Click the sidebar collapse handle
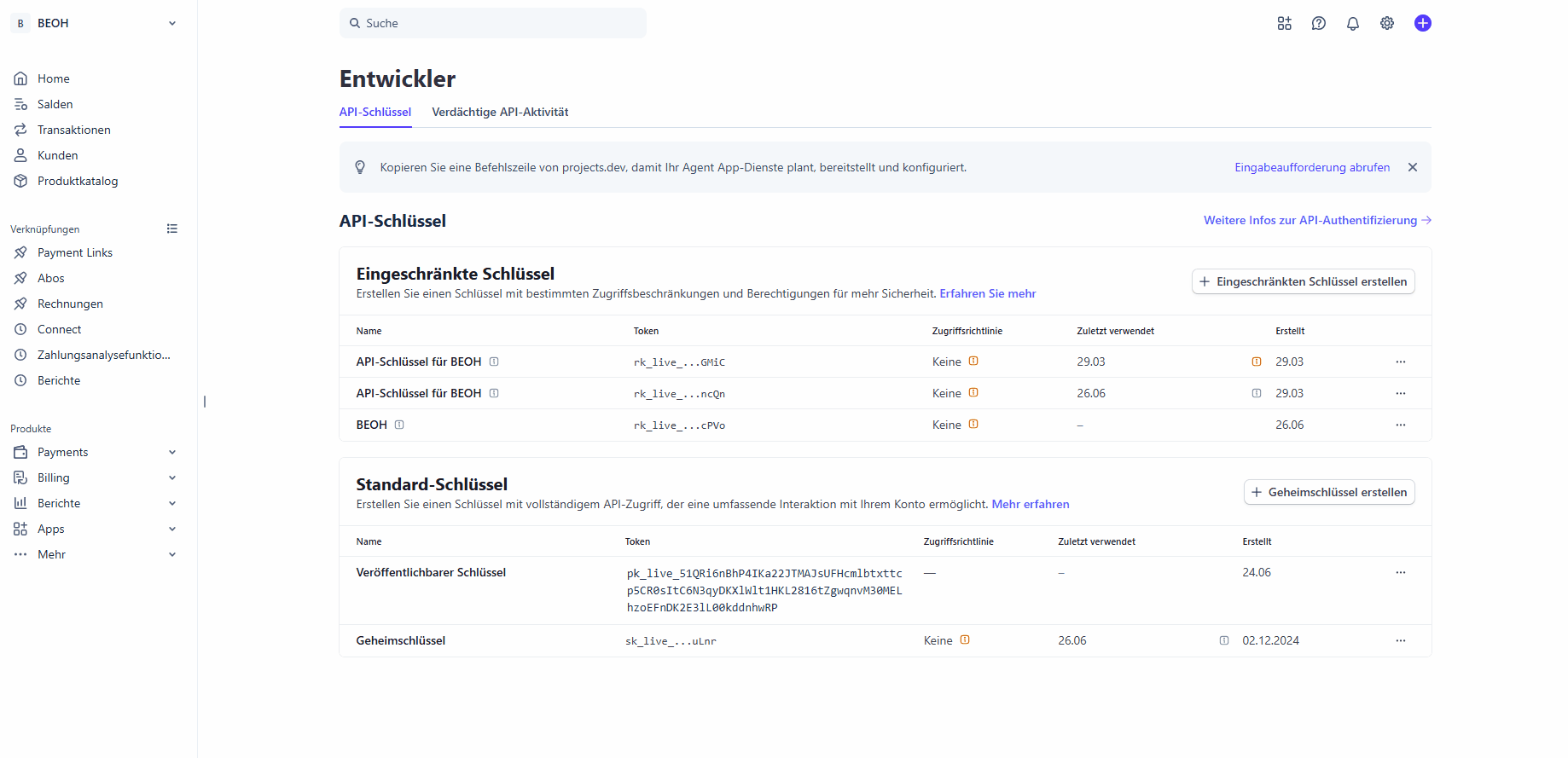1568x758 pixels. tap(205, 402)
